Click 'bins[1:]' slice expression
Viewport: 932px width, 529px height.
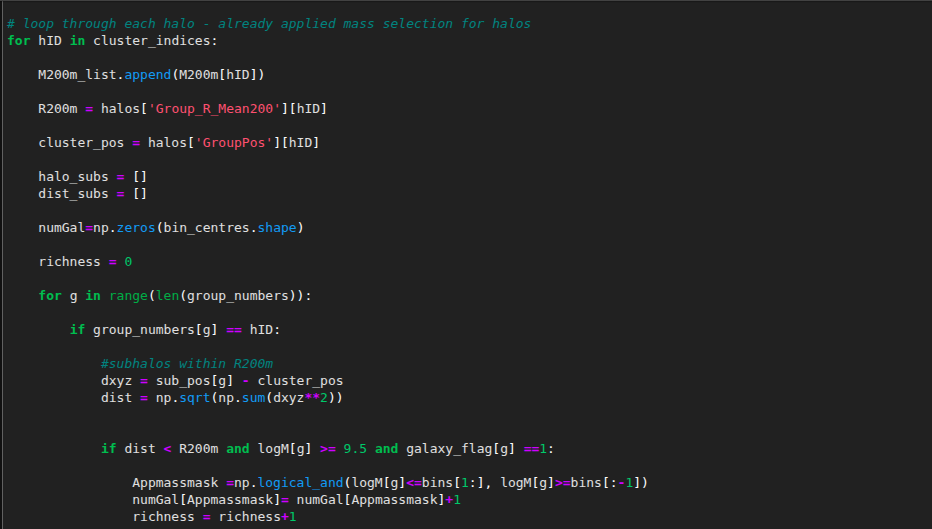[x=453, y=483]
